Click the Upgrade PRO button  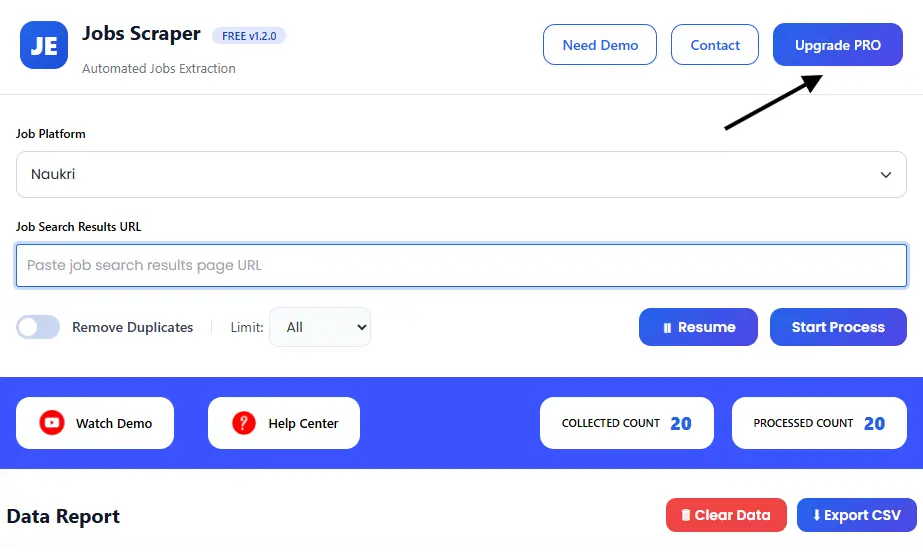[x=838, y=45]
